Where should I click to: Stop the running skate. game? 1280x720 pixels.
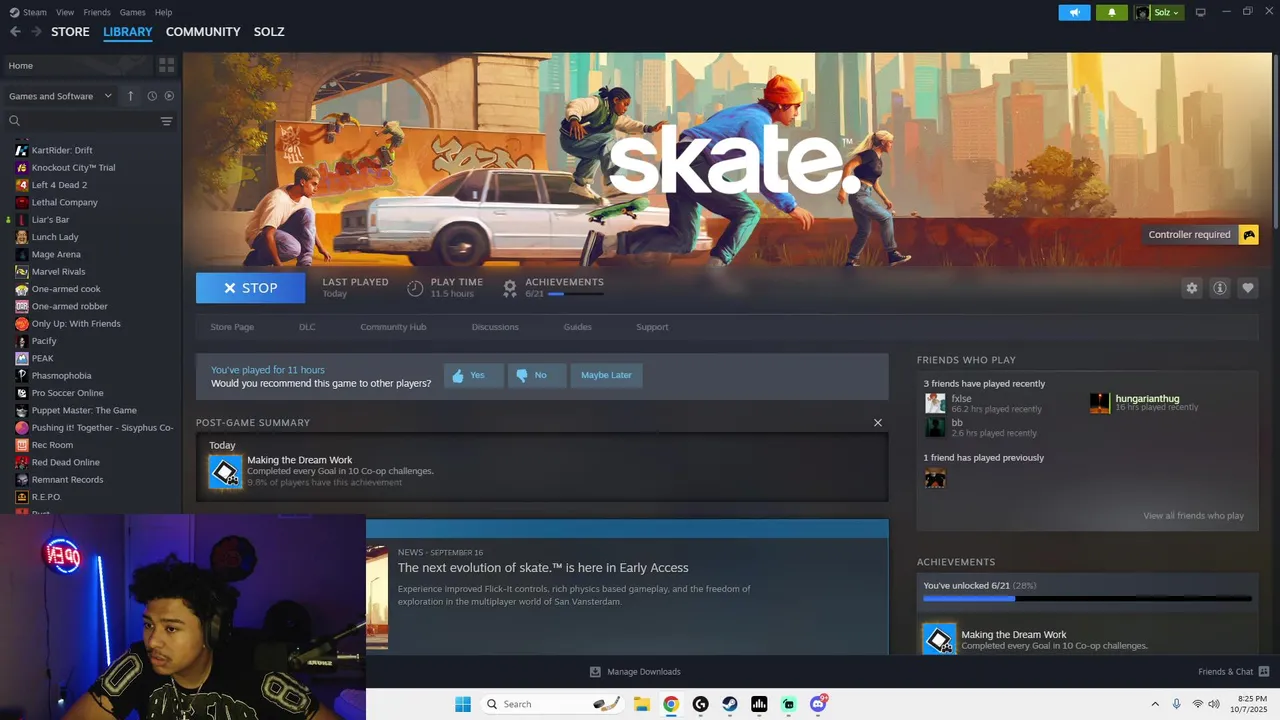[251, 288]
